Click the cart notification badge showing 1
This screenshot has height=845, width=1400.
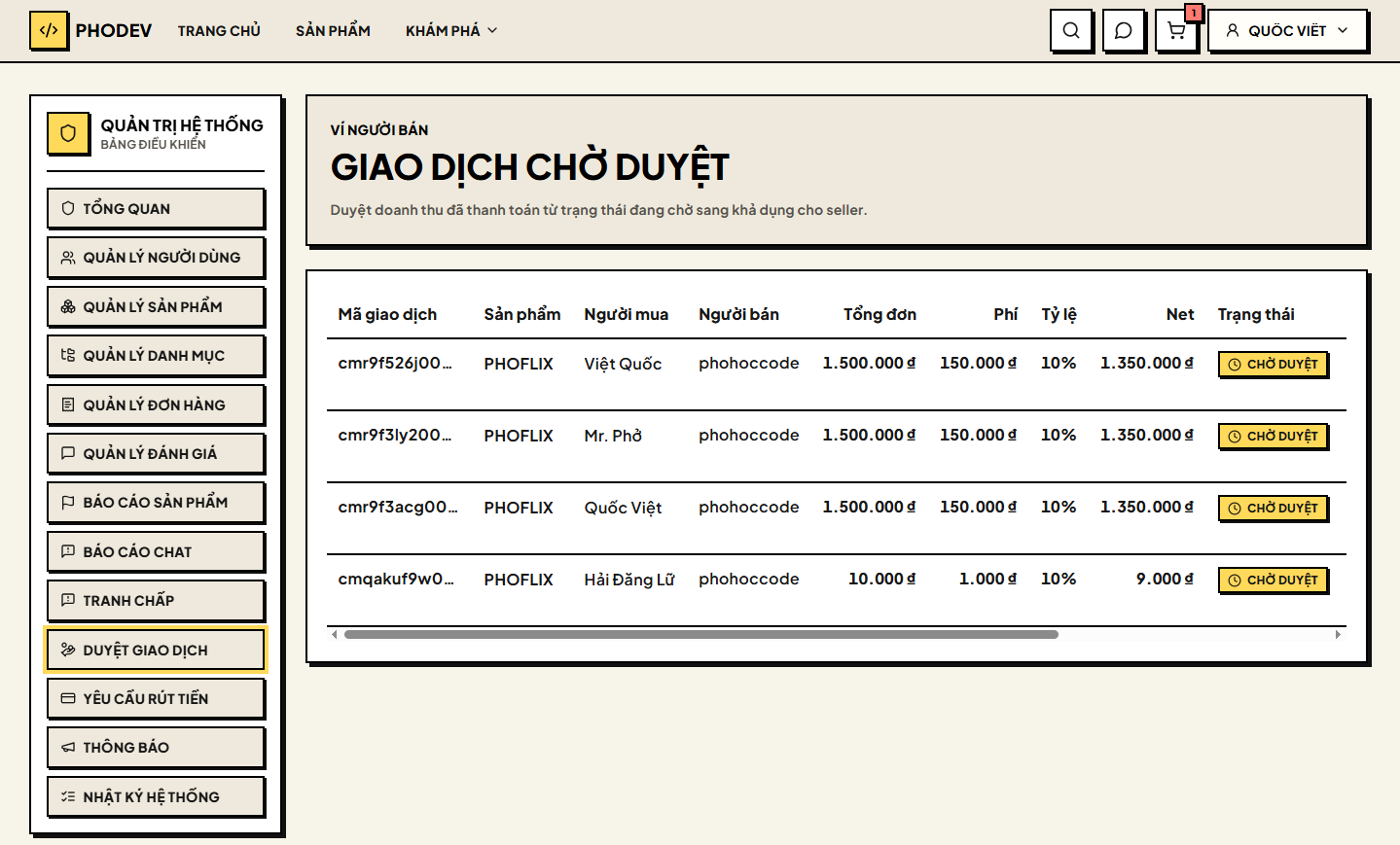click(1194, 13)
